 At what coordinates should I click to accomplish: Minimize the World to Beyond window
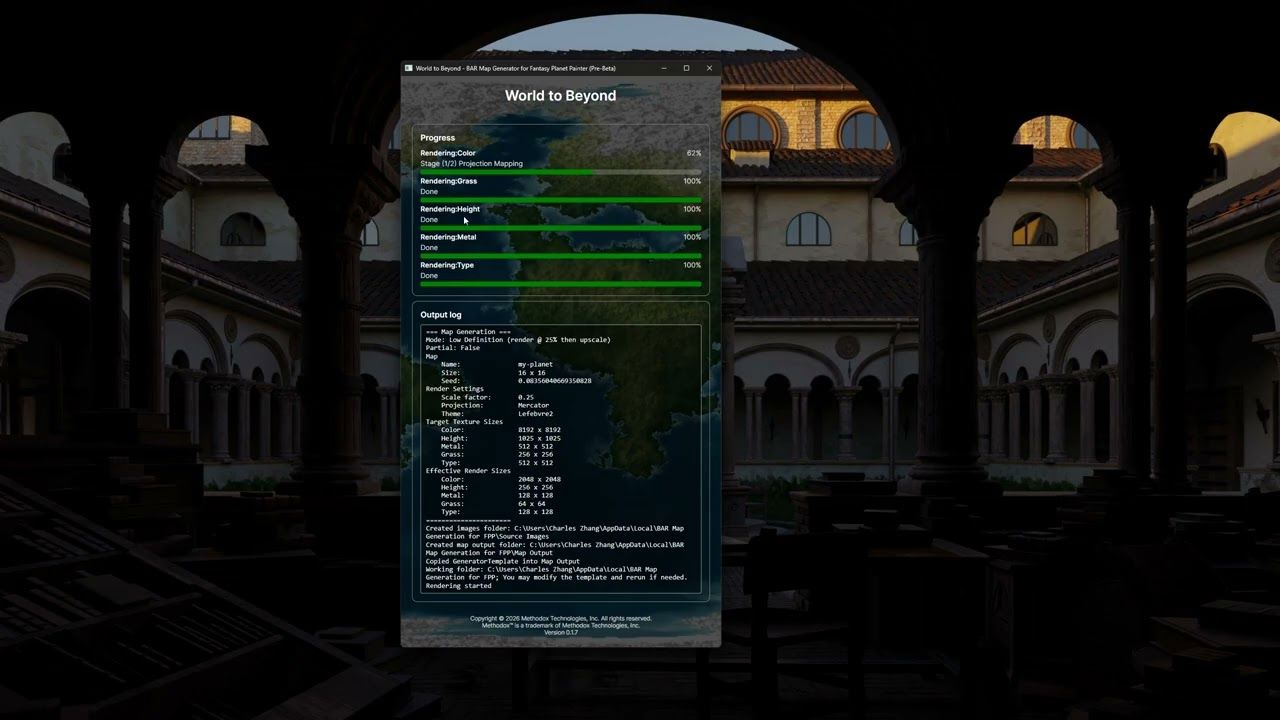click(x=664, y=68)
